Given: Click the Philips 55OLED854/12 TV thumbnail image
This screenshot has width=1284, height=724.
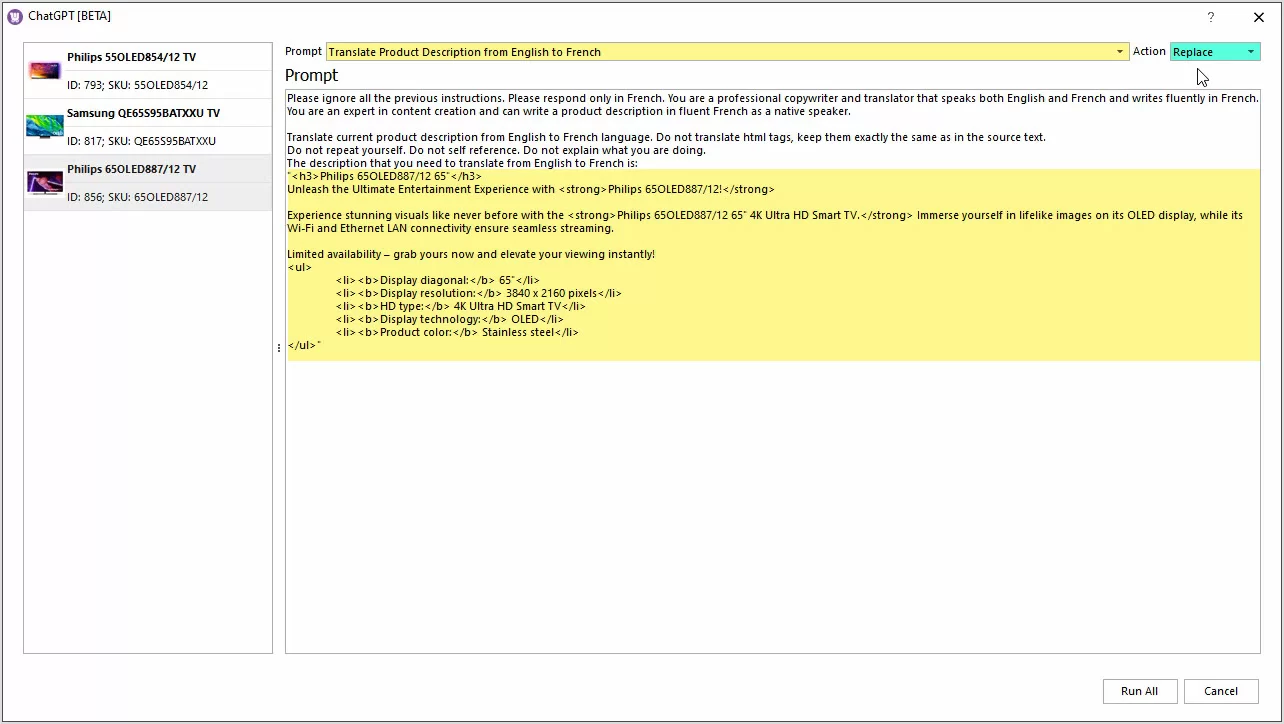Looking at the screenshot, I should coord(44,71).
